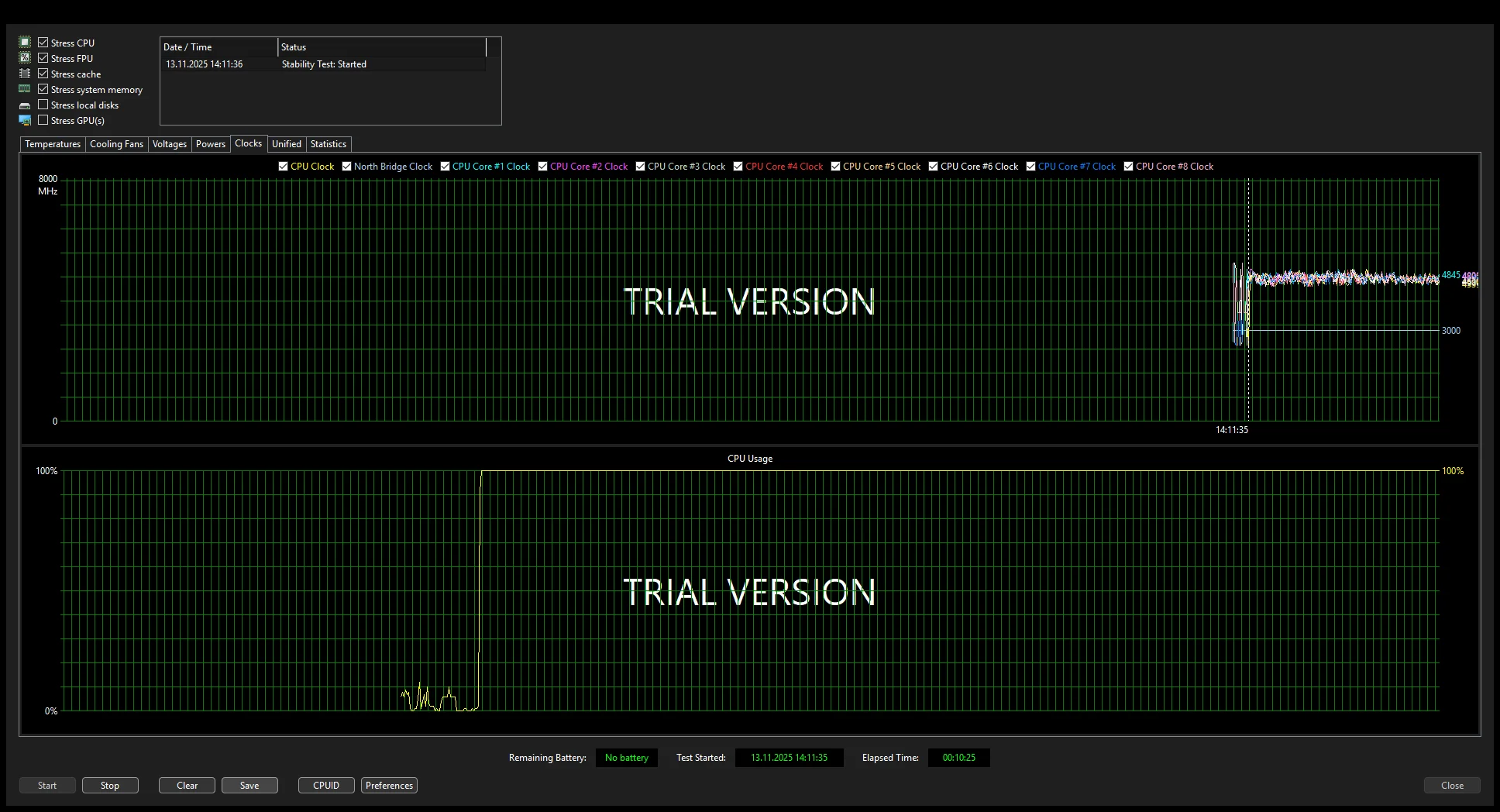Image resolution: width=1500 pixels, height=812 pixels.
Task: Click the Stress cache icon
Action: (x=25, y=74)
